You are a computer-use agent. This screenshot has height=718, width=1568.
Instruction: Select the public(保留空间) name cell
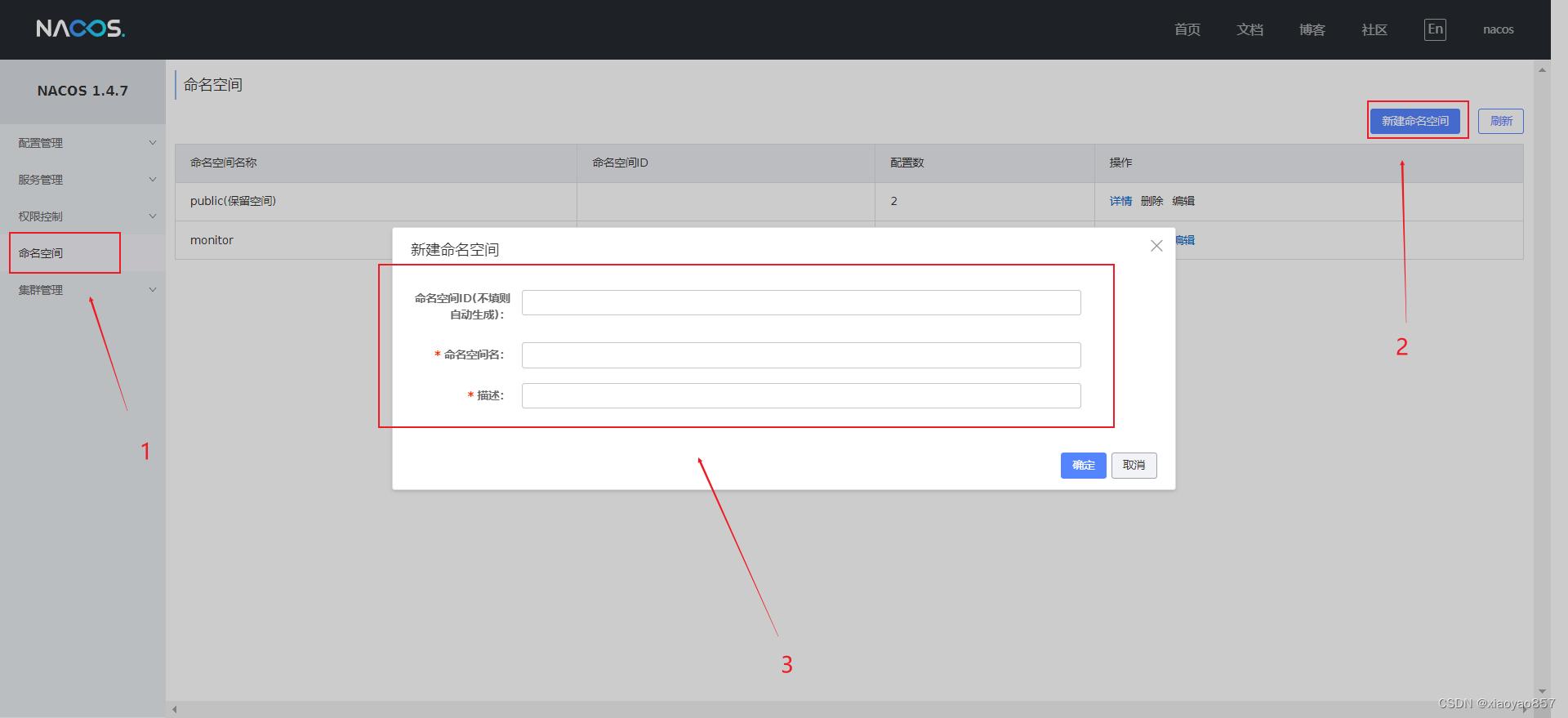[376, 201]
